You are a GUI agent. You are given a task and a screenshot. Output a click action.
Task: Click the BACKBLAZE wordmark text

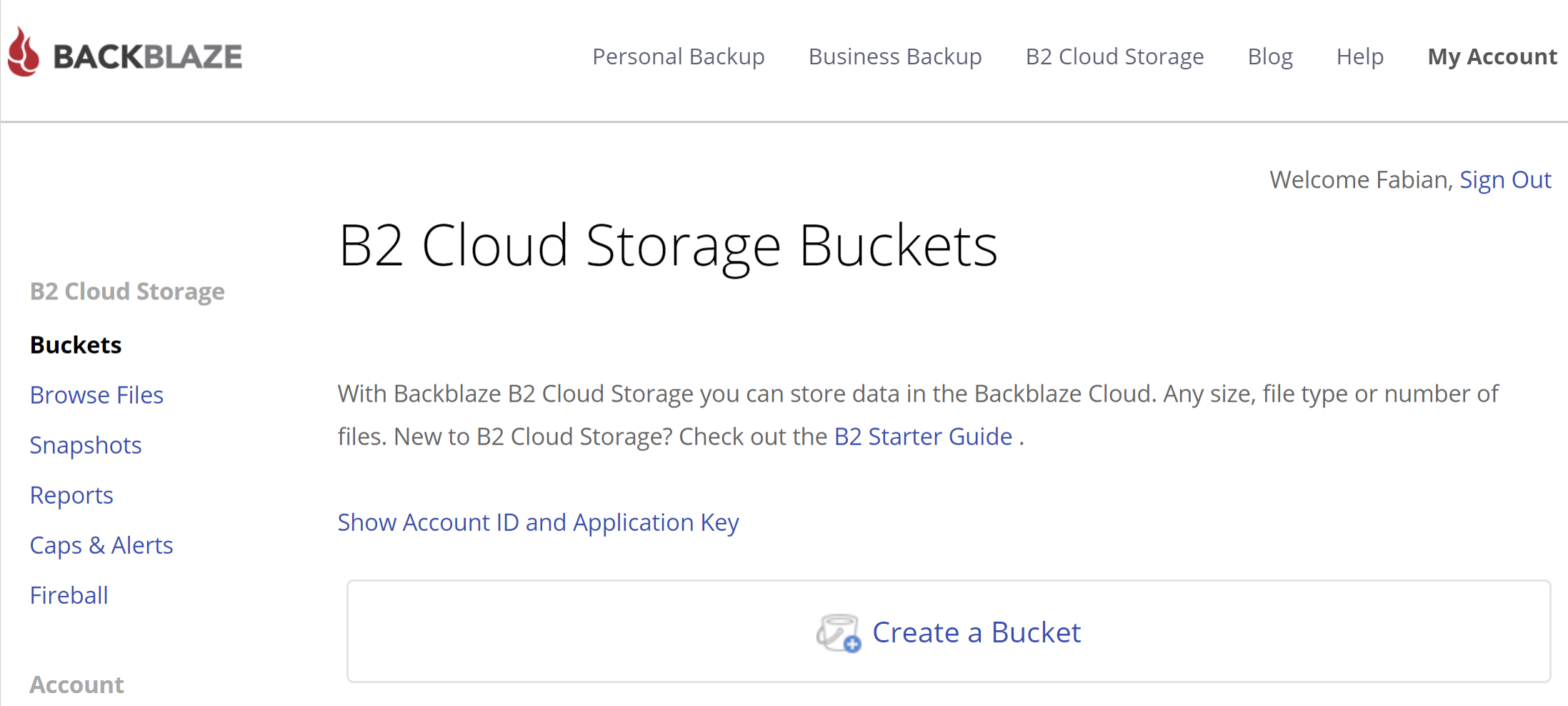click(x=148, y=57)
